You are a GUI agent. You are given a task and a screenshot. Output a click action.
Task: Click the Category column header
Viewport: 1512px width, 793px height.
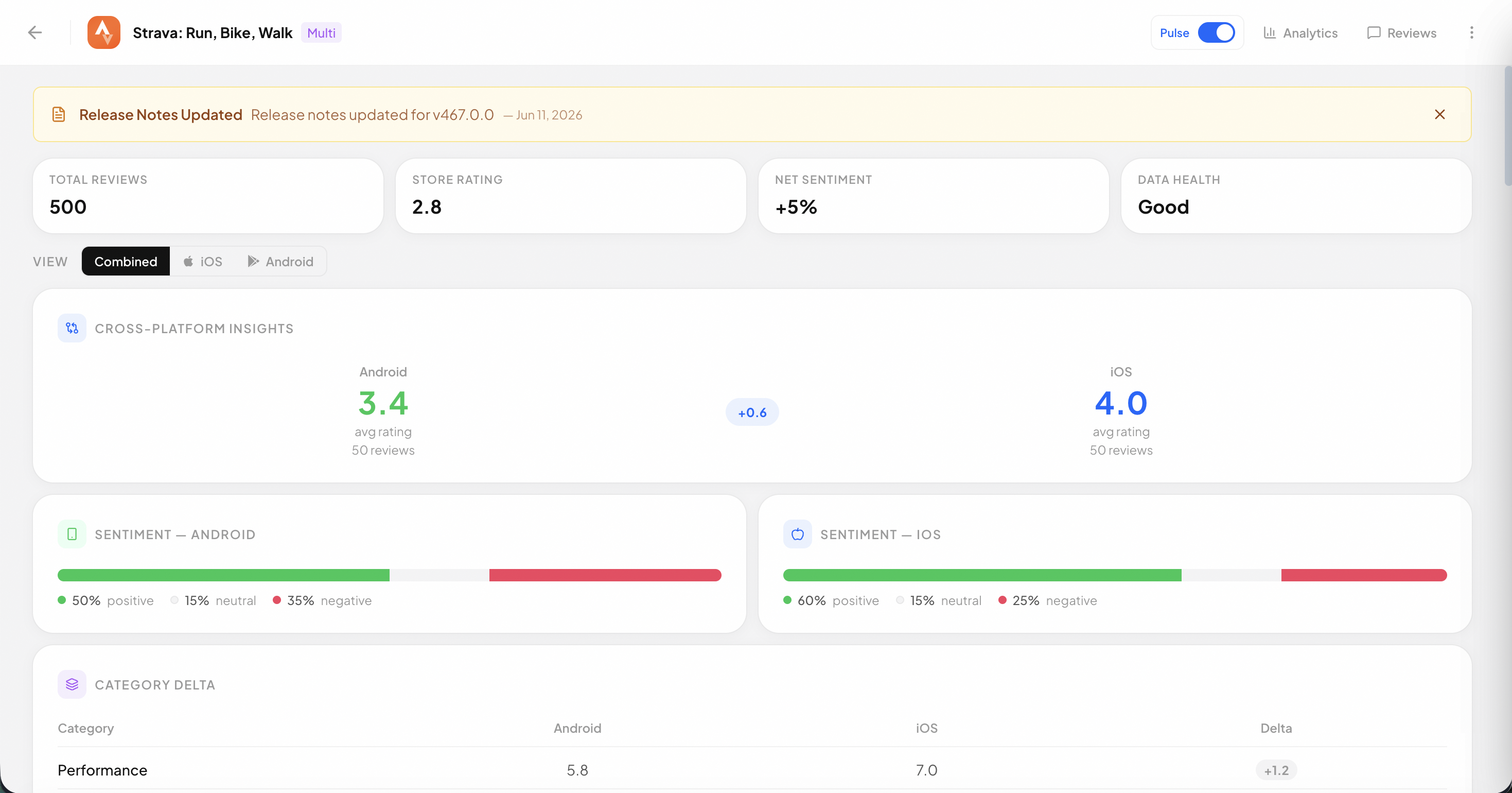(86, 729)
